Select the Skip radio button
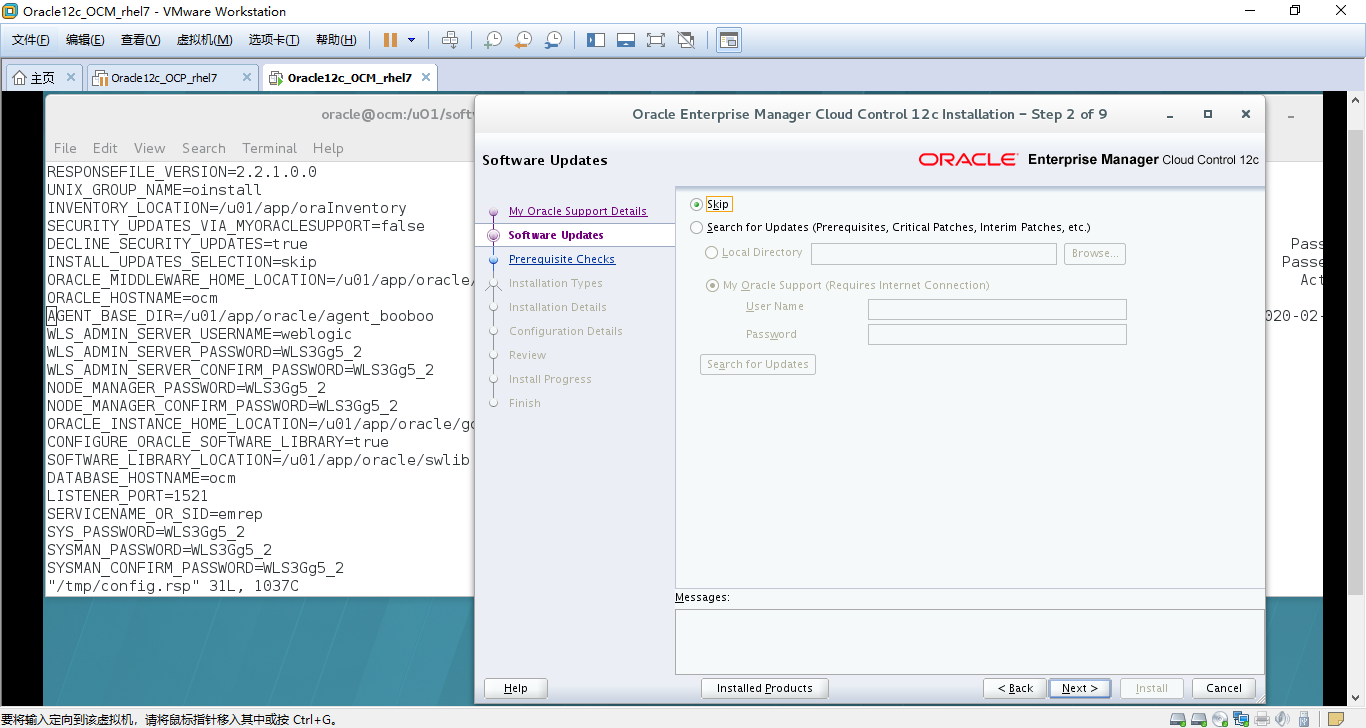 click(696, 204)
